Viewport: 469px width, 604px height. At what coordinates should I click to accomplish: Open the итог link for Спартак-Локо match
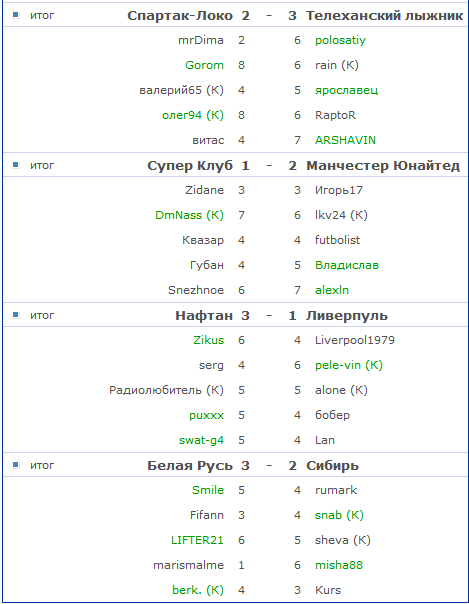pos(42,15)
